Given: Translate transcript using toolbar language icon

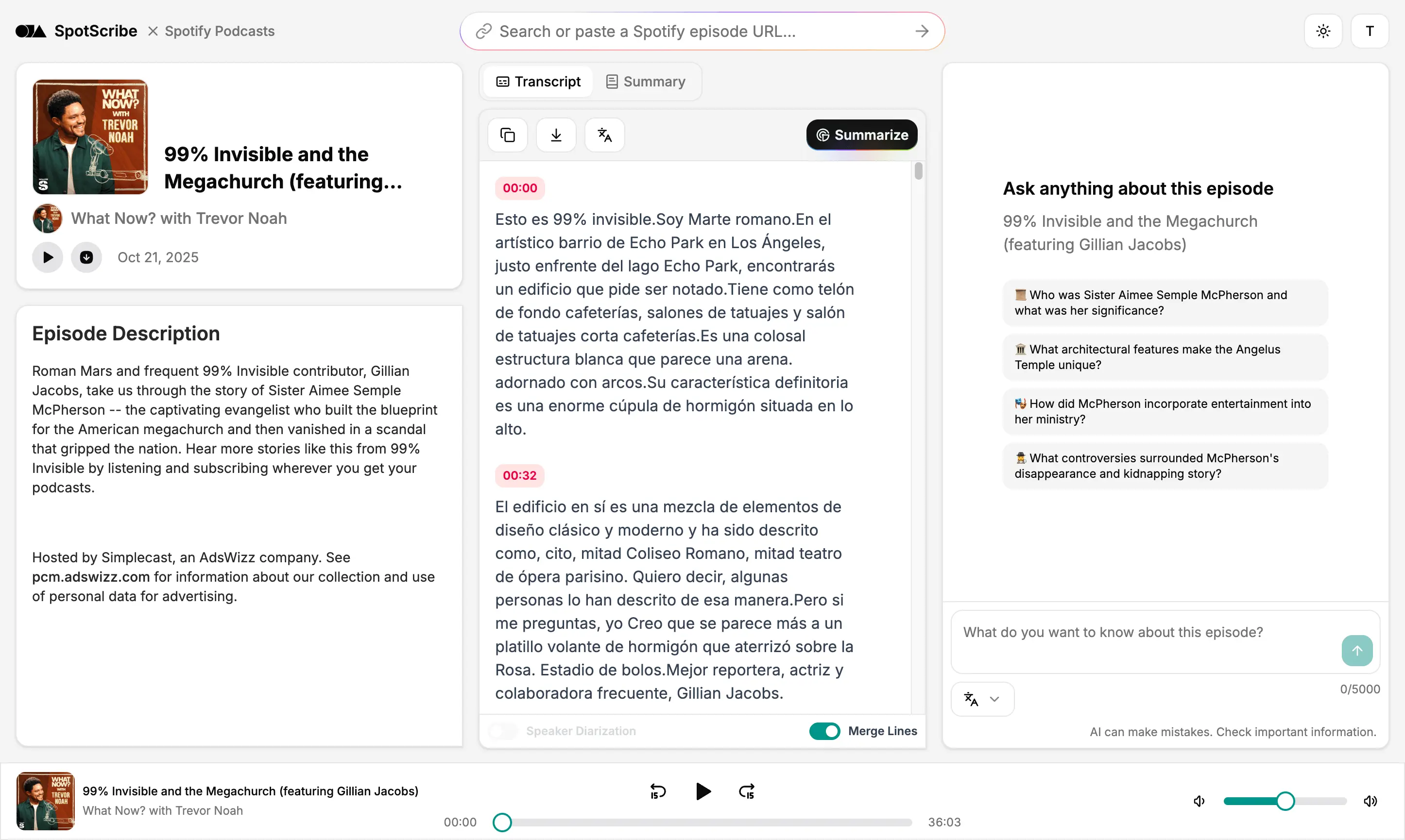Looking at the screenshot, I should [x=605, y=134].
